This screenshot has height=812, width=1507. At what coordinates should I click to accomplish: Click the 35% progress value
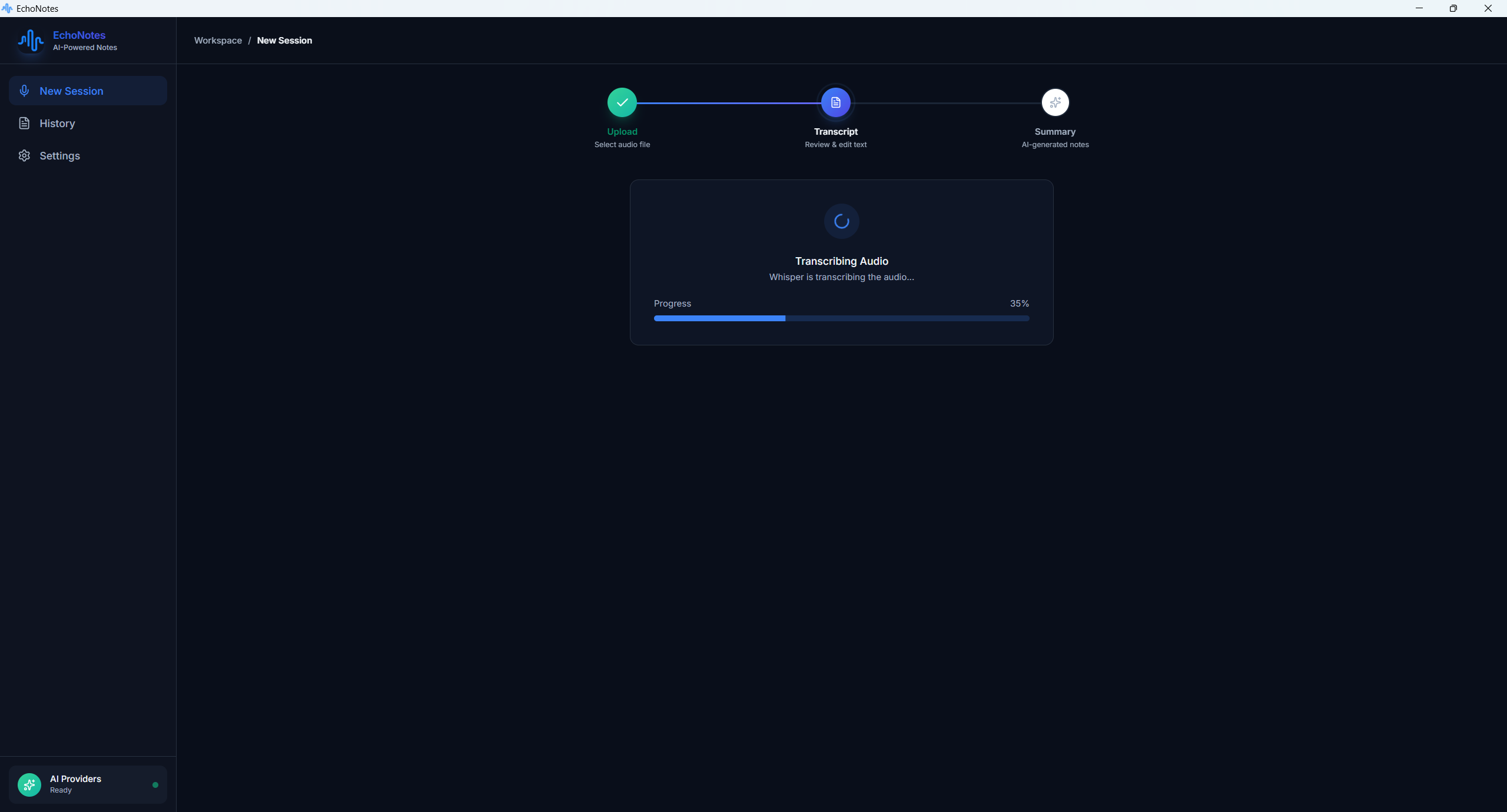1020,304
